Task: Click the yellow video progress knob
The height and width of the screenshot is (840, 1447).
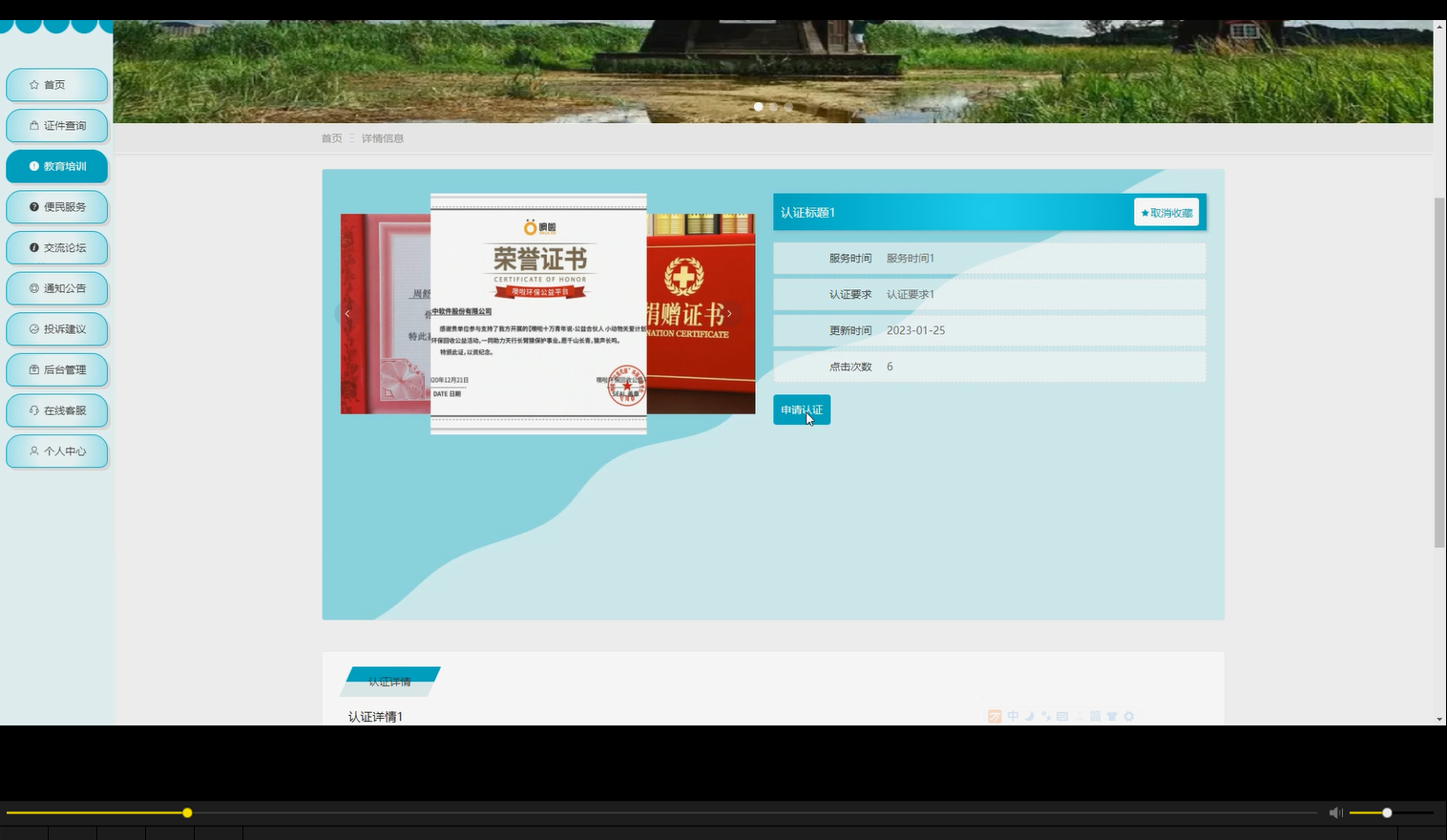Action: point(187,812)
